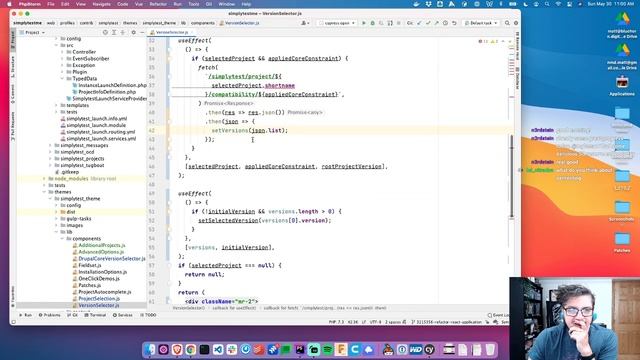Open the TODO tool window
Viewport: 640px width, 360px height.
pyautogui.click(x=148, y=315)
